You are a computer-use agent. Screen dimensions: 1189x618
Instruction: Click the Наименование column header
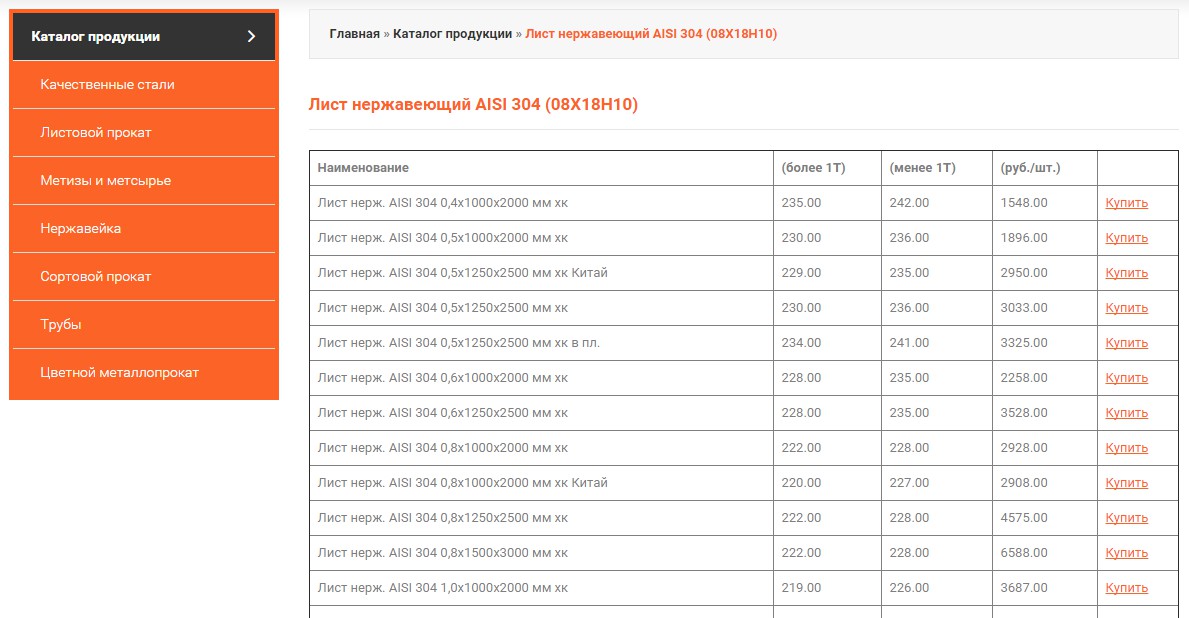tap(363, 168)
